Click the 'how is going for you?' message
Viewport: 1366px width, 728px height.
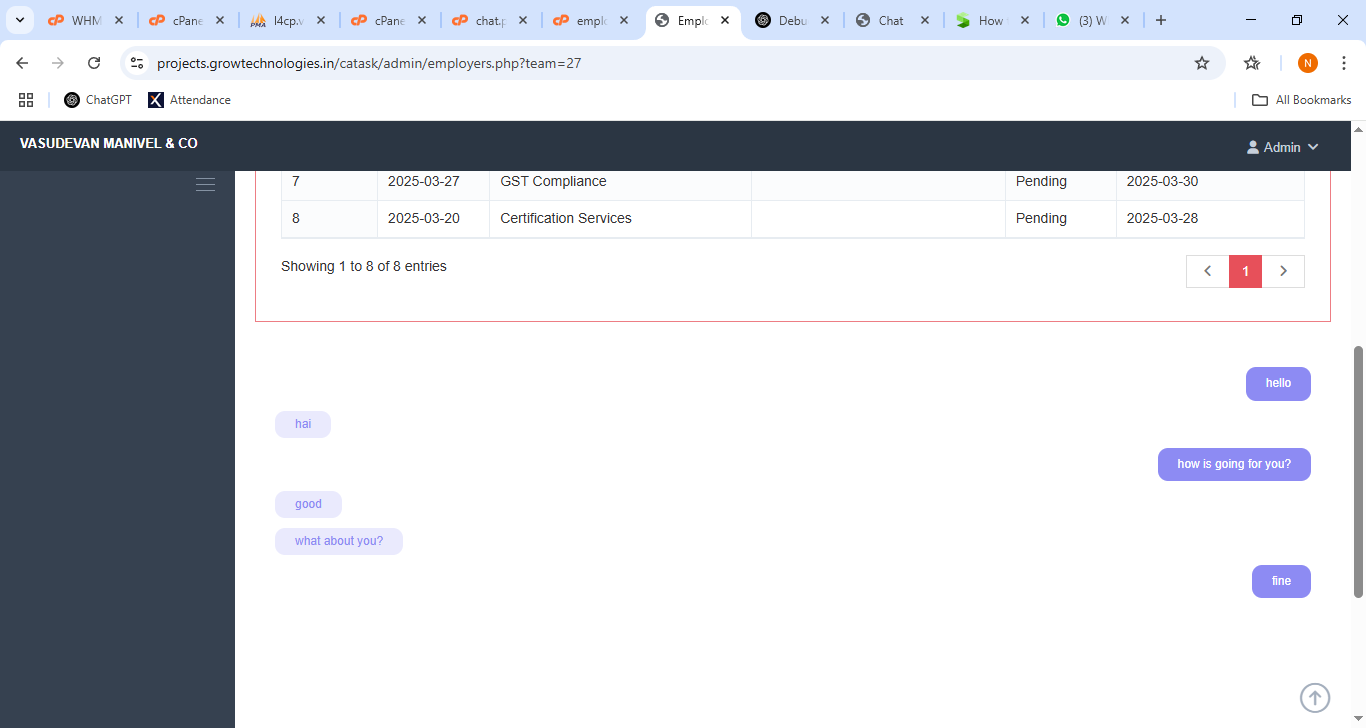click(x=1234, y=464)
